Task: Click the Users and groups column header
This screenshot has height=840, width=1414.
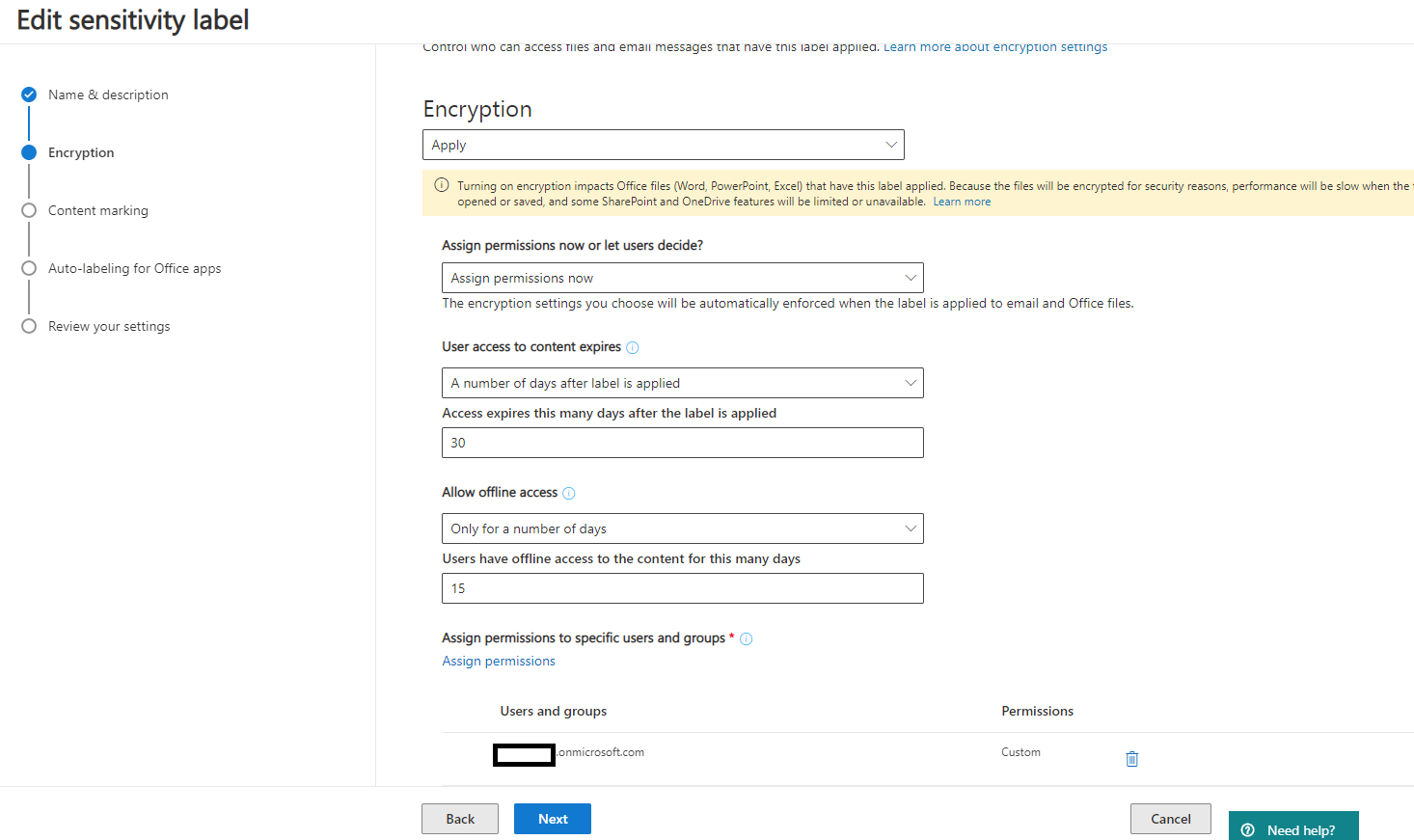Action: [x=554, y=711]
